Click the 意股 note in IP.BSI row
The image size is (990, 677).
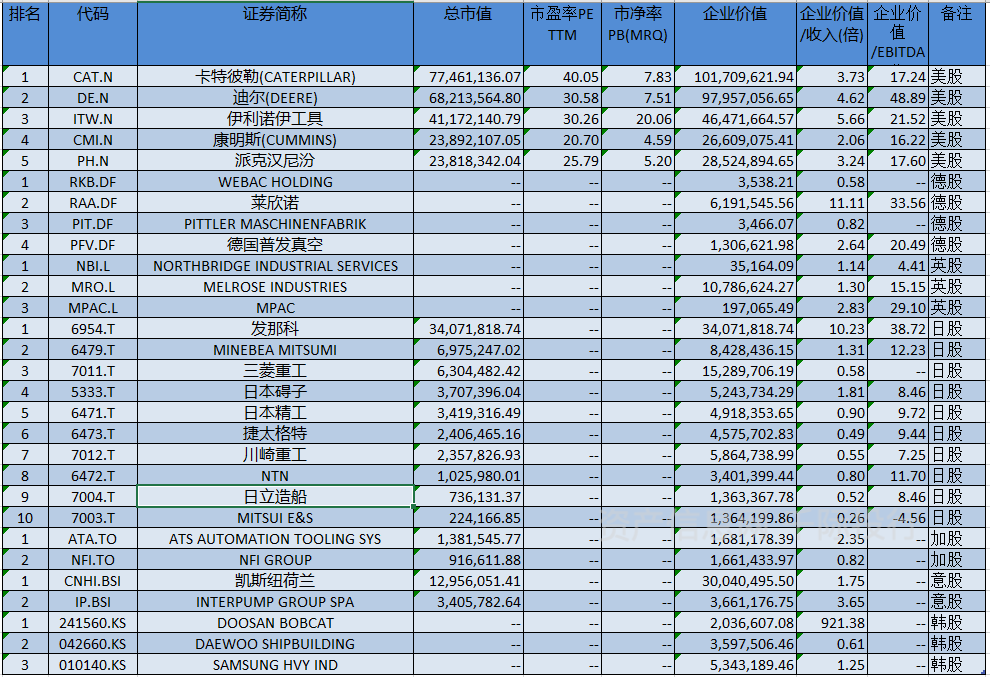[x=957, y=602]
